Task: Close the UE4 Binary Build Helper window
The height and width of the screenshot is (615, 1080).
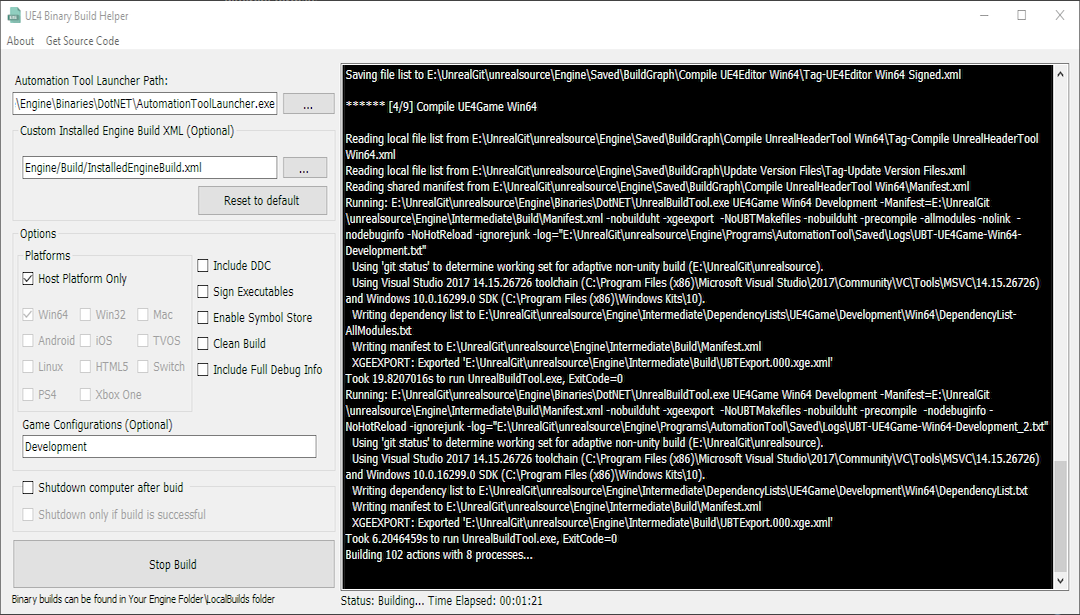Action: click(x=1060, y=16)
